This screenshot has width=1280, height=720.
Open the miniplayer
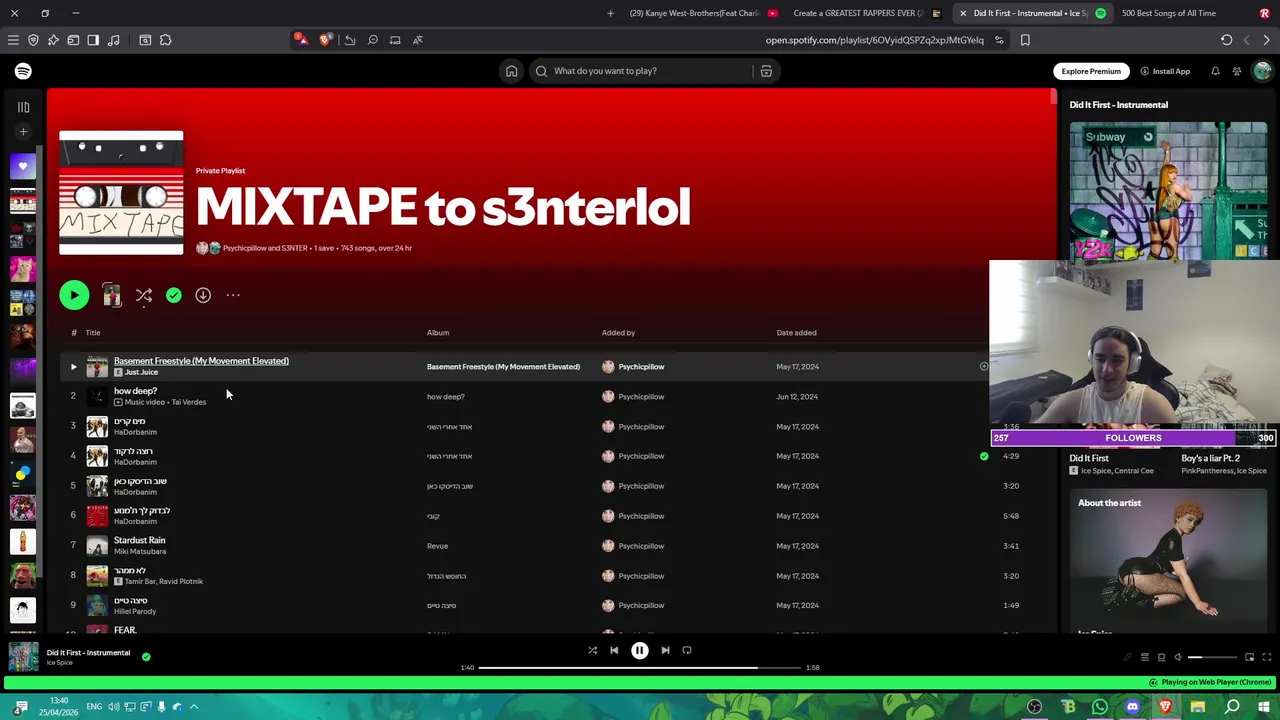[1249, 657]
